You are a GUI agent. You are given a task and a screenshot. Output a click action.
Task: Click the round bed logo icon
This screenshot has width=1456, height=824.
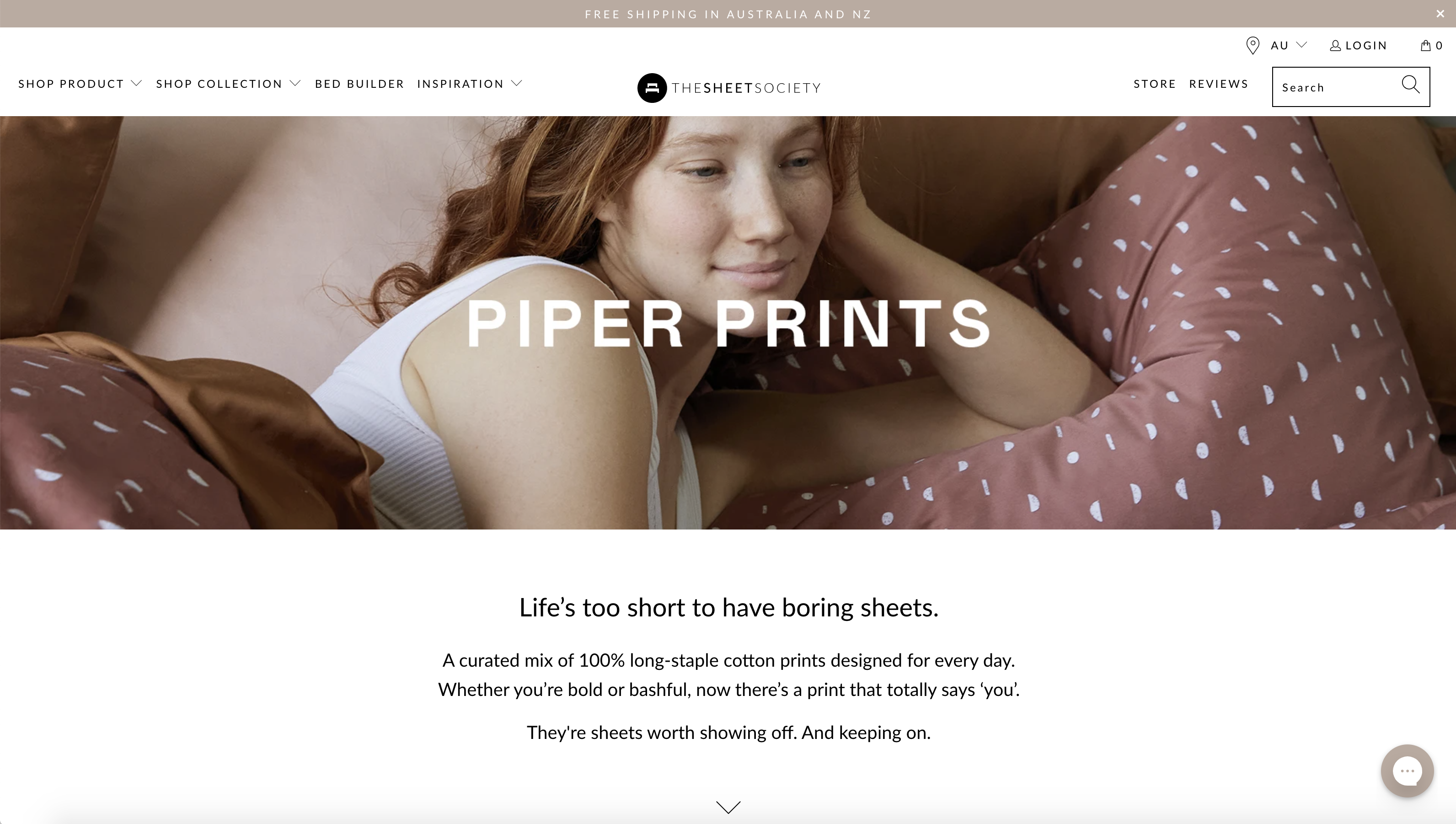point(652,88)
